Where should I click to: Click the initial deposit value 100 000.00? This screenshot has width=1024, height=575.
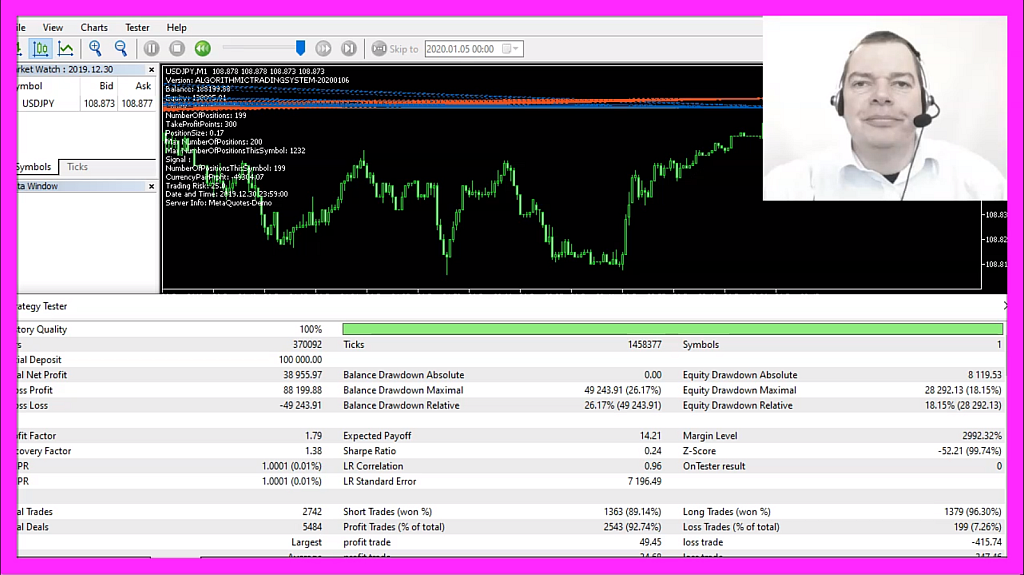[x=300, y=359]
